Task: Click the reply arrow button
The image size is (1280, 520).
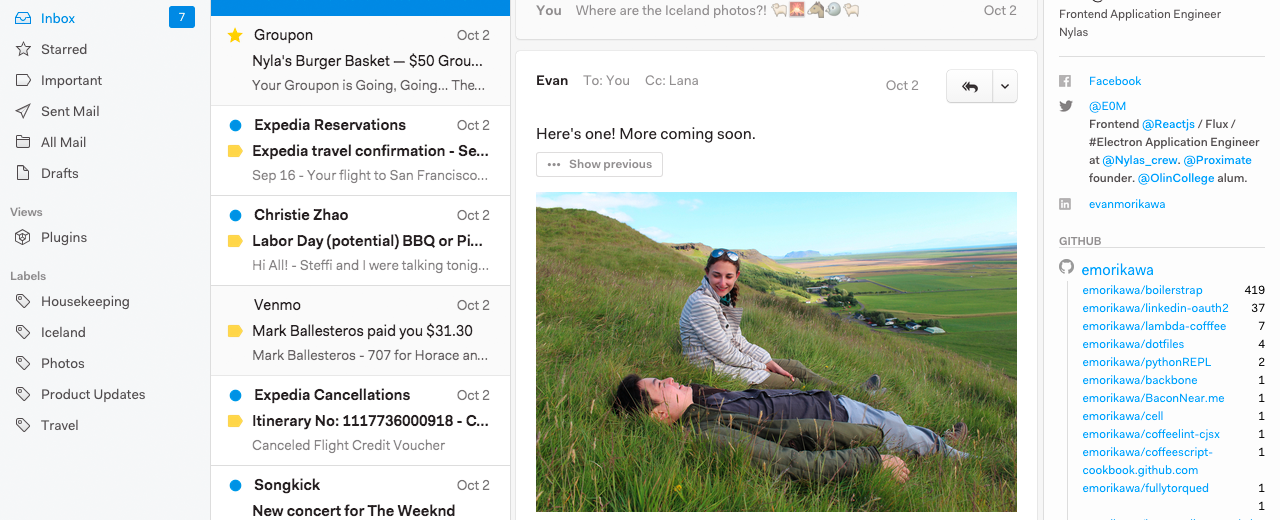Action: [x=969, y=87]
